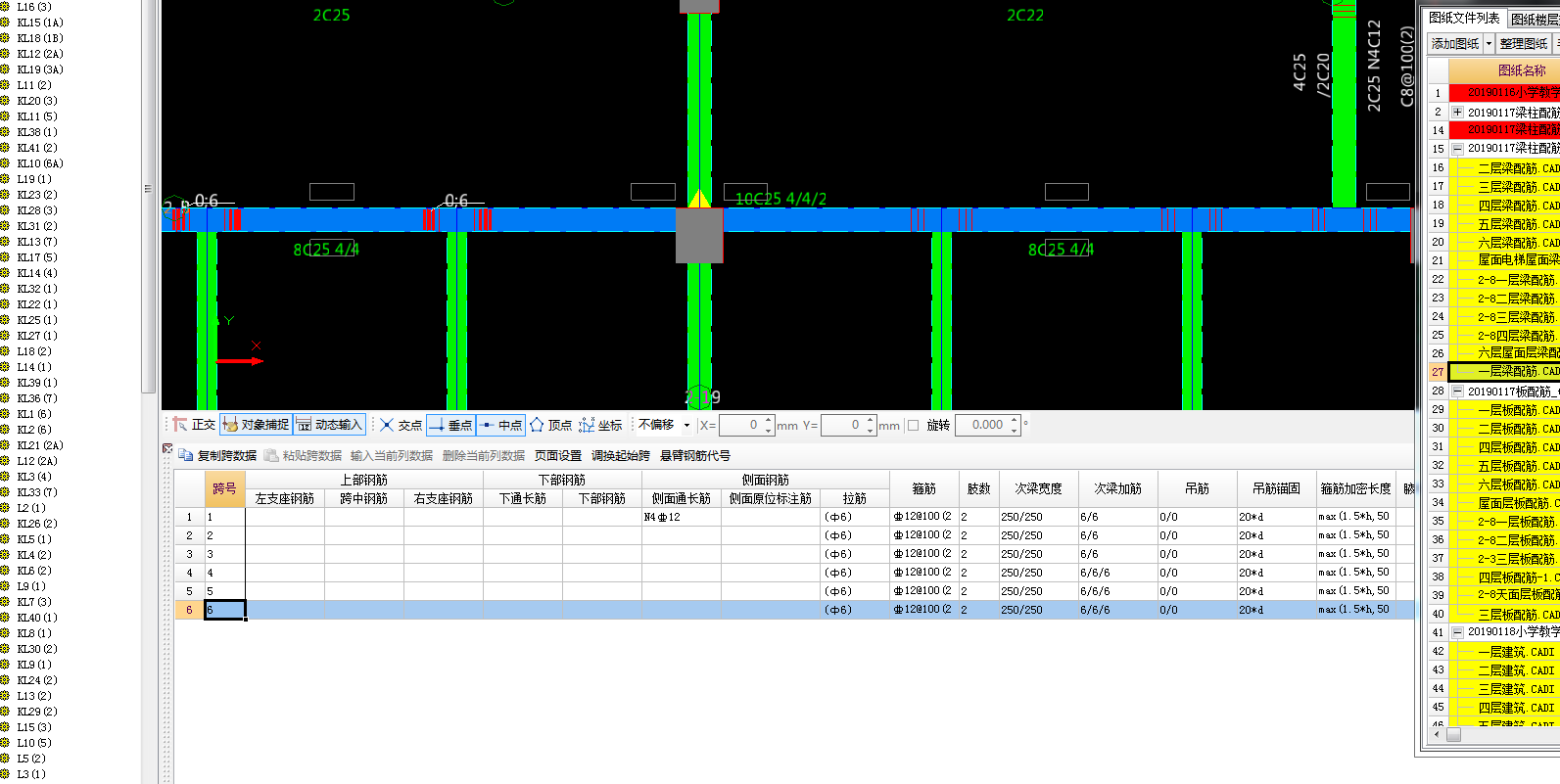Select span number cell 6
Image resolution: width=1560 pixels, height=784 pixels.
coord(224,610)
